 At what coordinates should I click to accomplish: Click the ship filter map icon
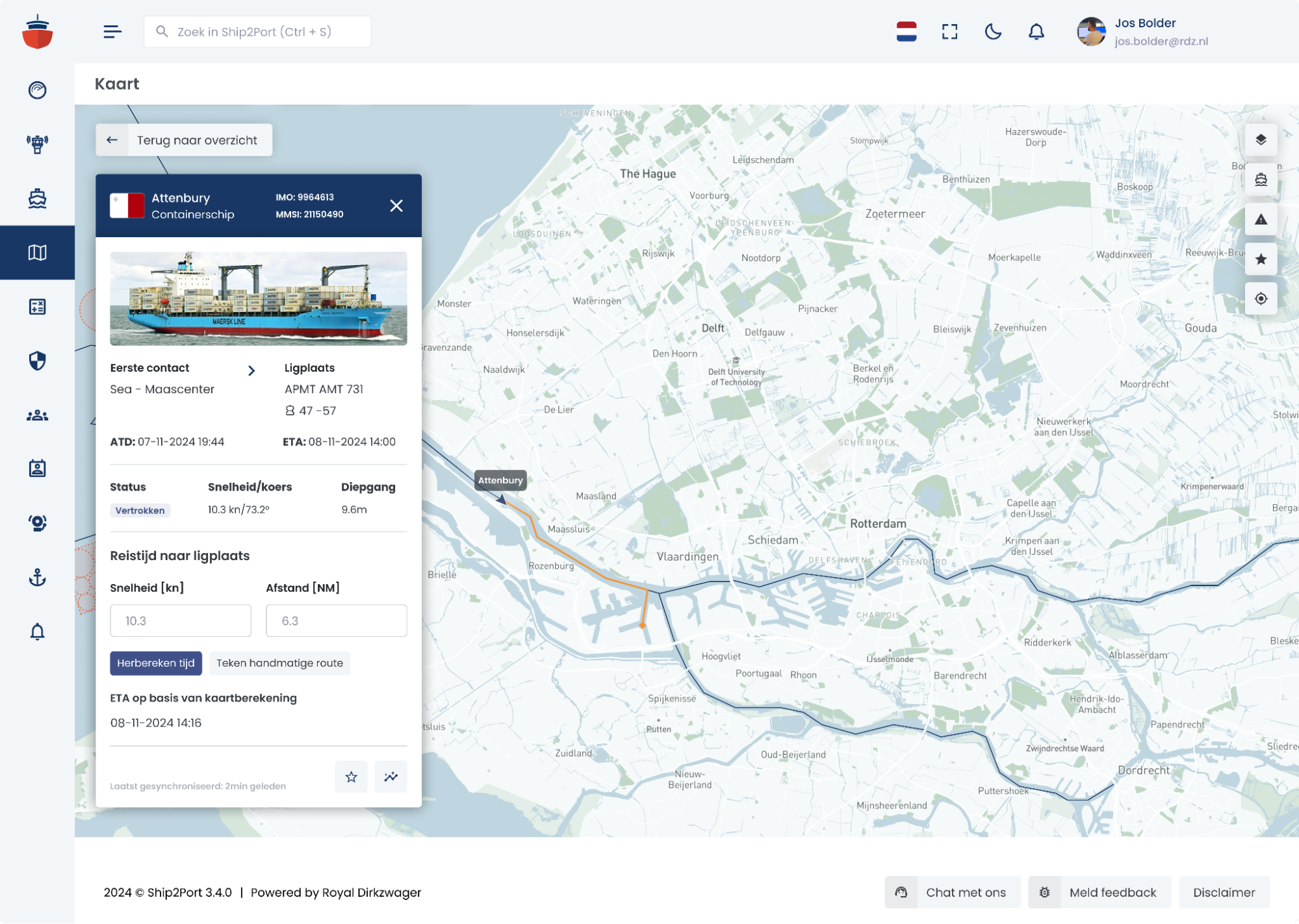click(1261, 180)
